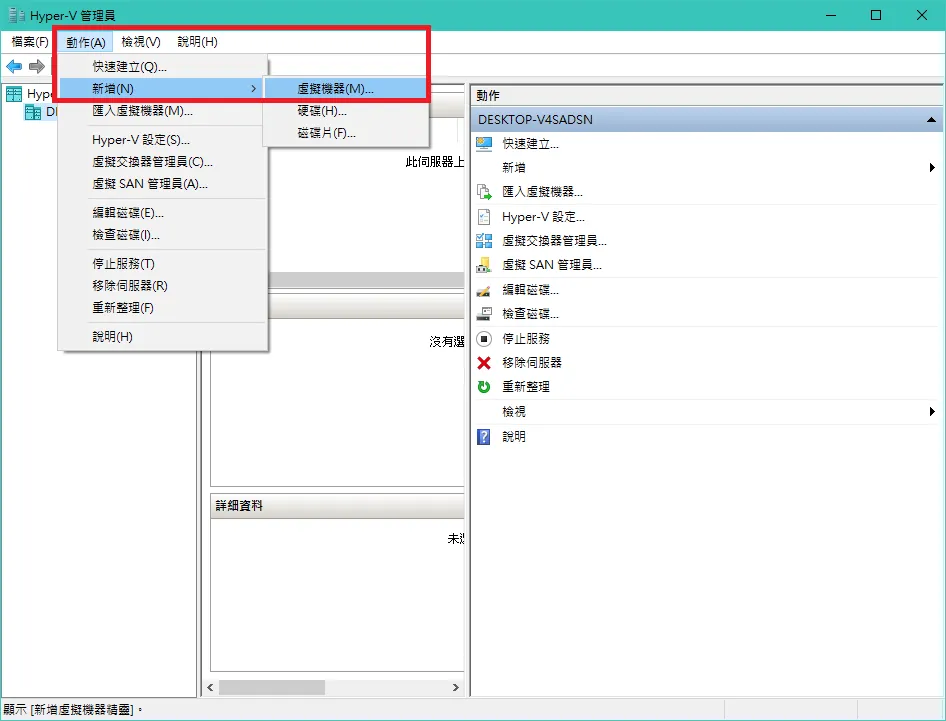The image size is (946, 721).
Task: Close the Hyper-V Manager window
Action: pyautogui.click(x=922, y=15)
